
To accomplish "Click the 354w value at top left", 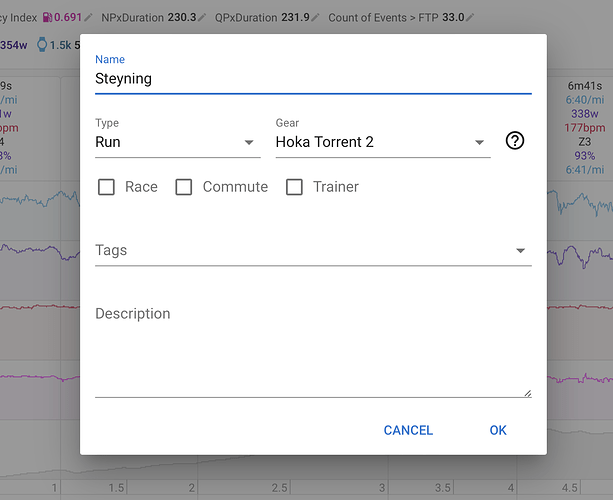I will [14, 45].
